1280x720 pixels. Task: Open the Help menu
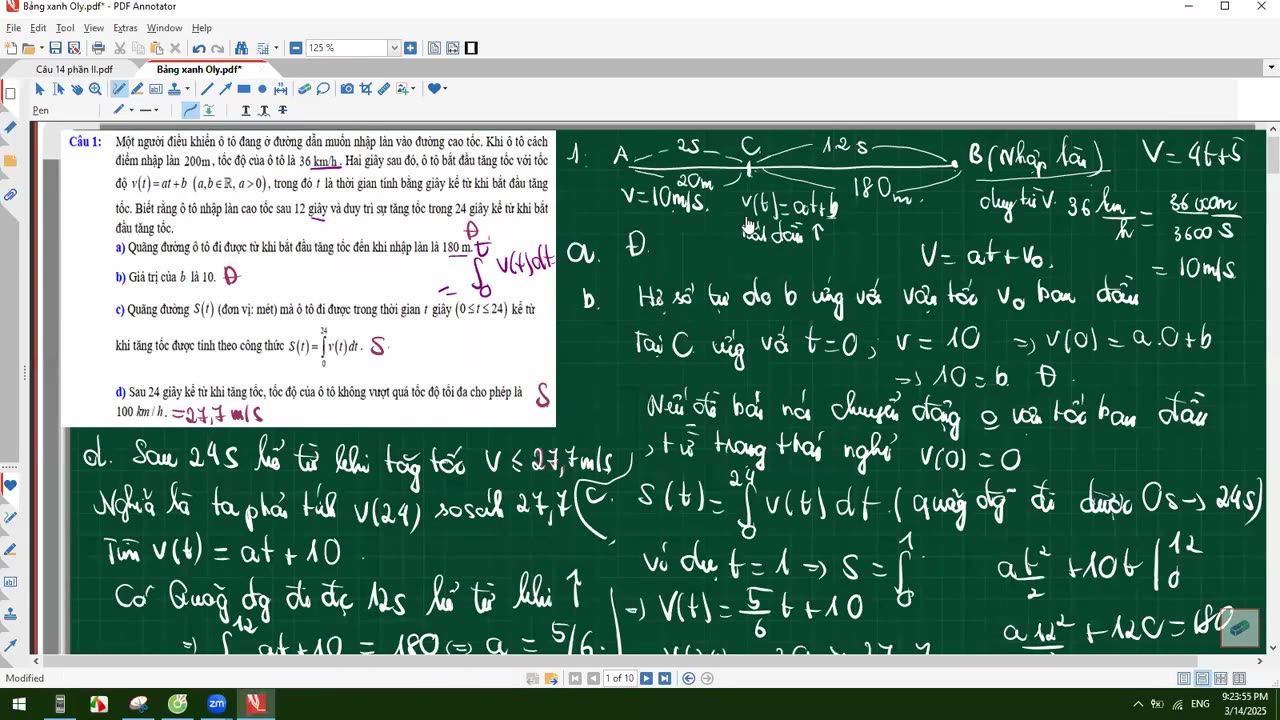point(201,28)
